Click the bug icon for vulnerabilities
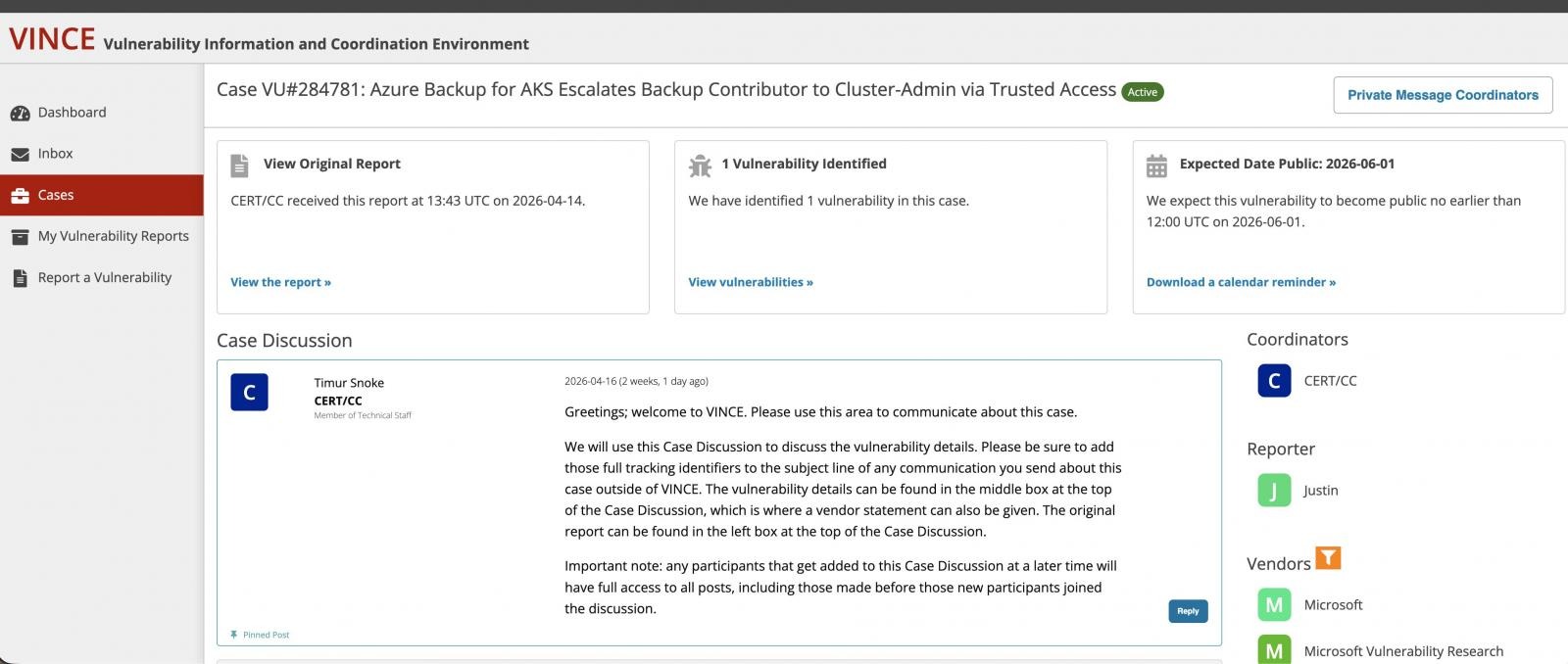Screen dimensions: 1568x664 tap(700, 166)
